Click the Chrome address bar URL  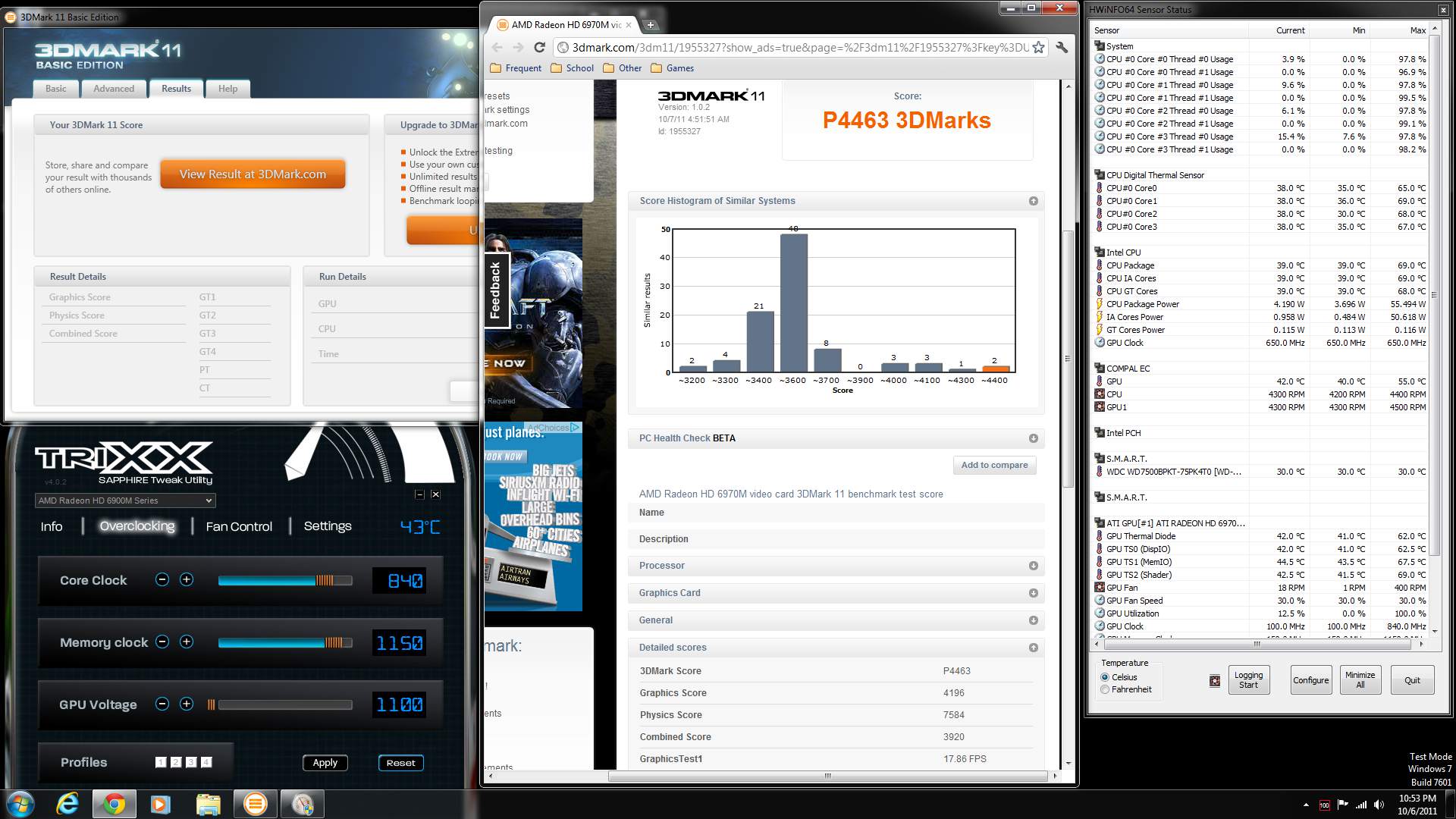click(x=800, y=47)
